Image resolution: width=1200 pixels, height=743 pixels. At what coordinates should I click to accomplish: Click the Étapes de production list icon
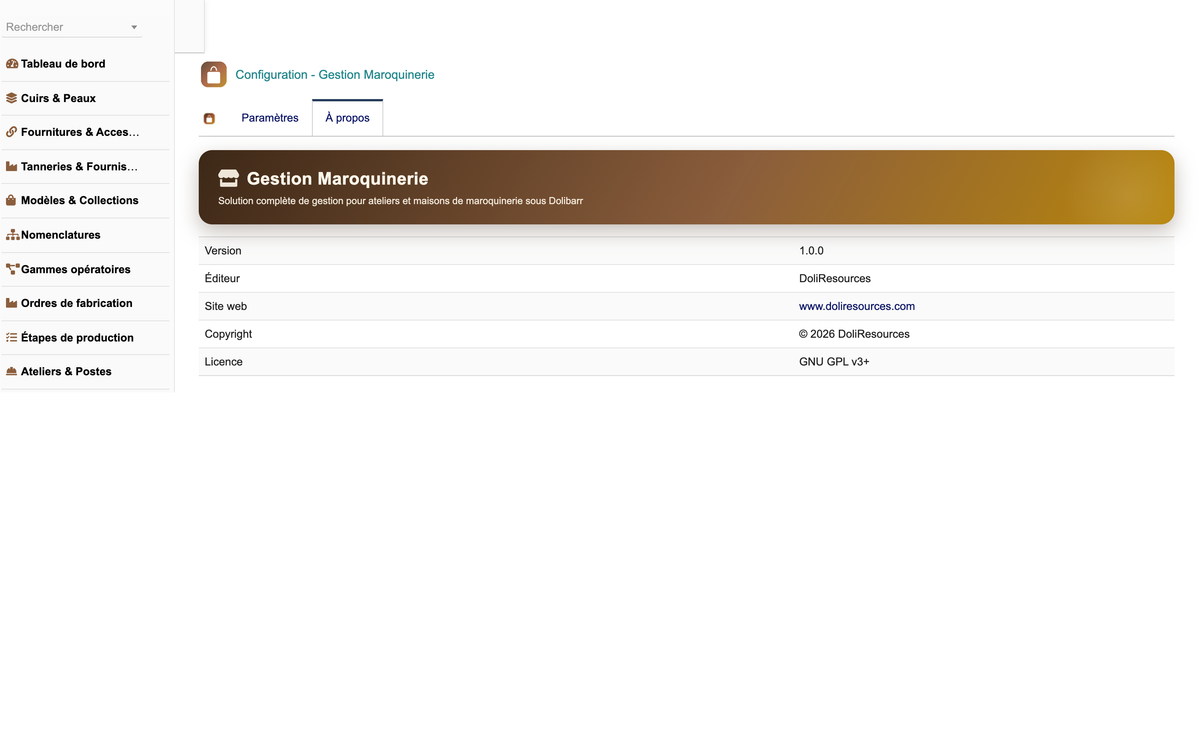(12, 337)
